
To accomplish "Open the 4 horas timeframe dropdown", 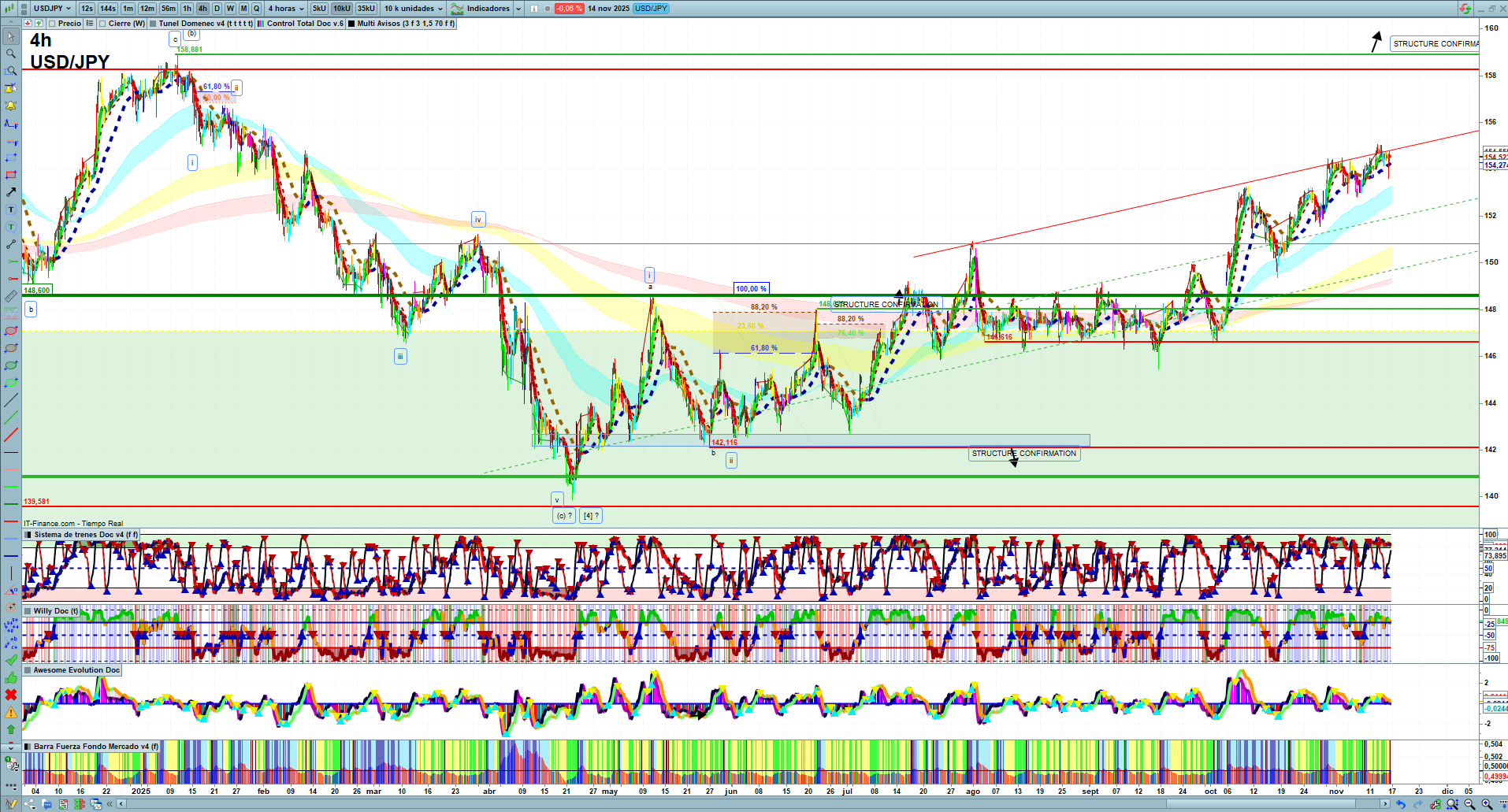I will [x=286, y=9].
